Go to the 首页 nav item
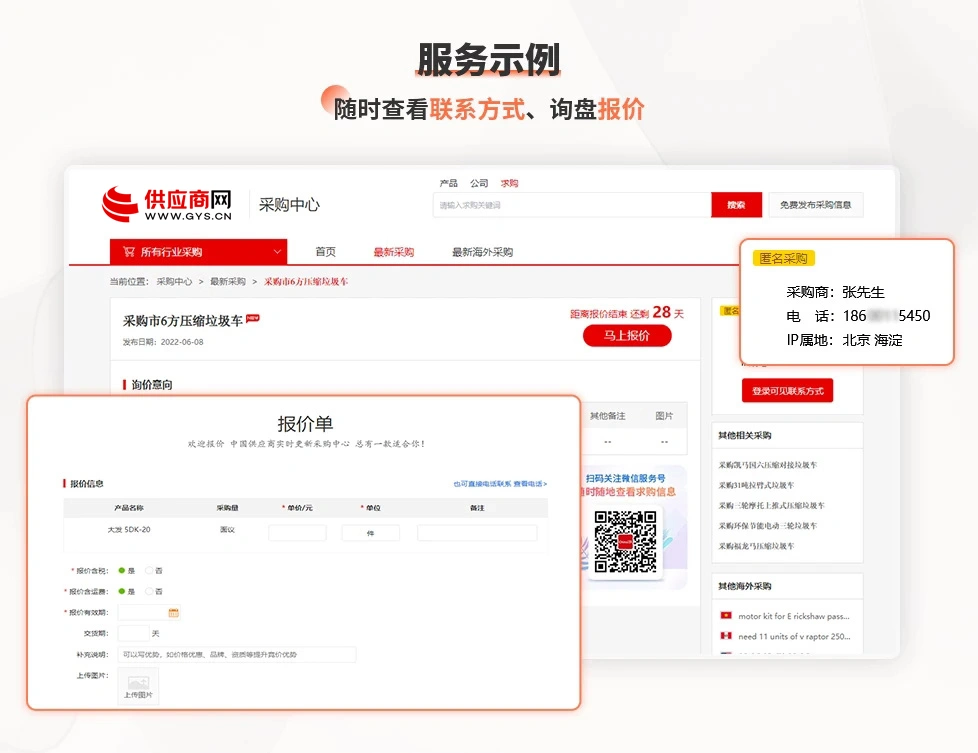 pyautogui.click(x=325, y=251)
